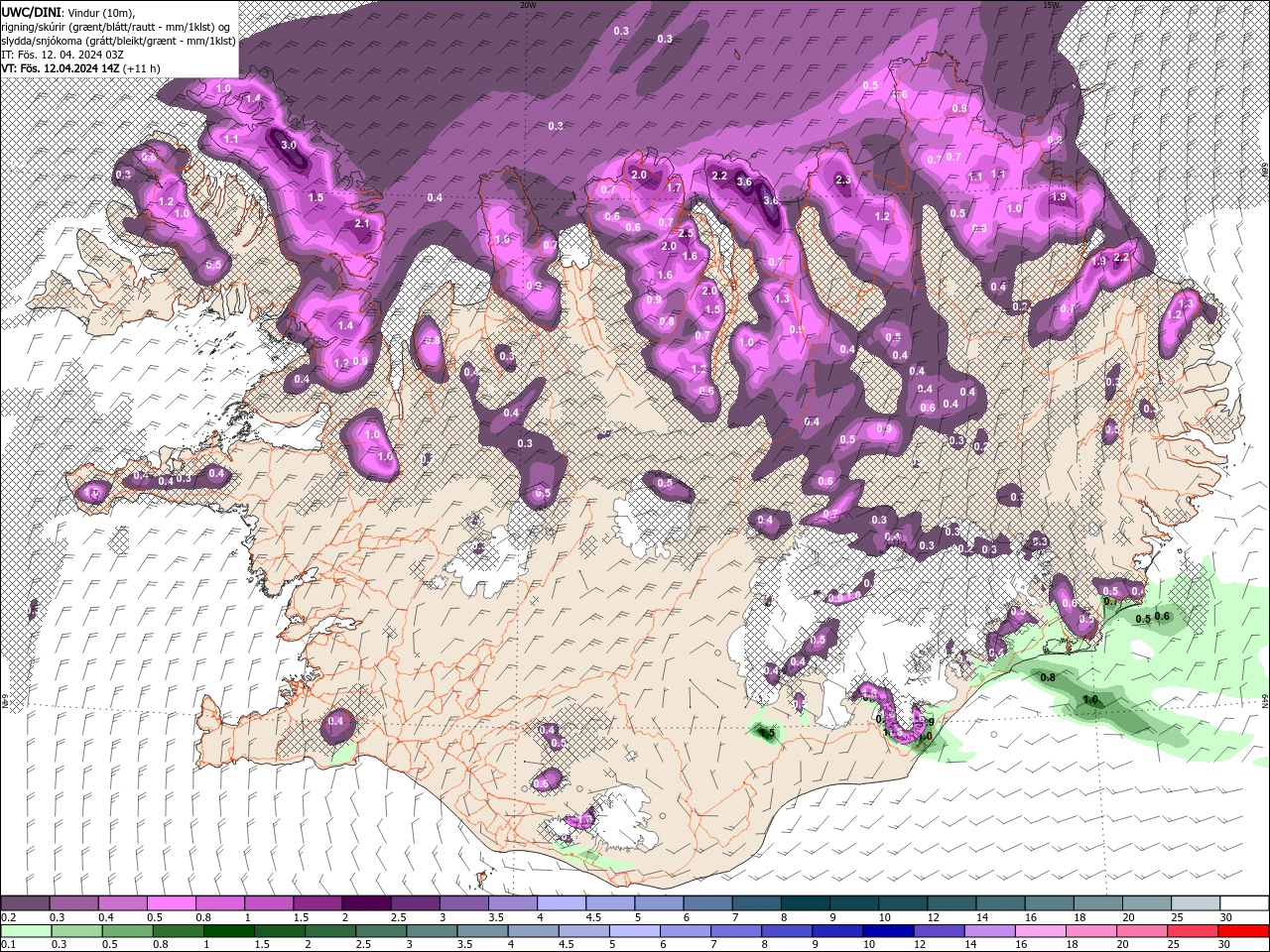Click the '3.0' snowfall value on the map
Image resolution: width=1270 pixels, height=952 pixels.
click(x=289, y=145)
